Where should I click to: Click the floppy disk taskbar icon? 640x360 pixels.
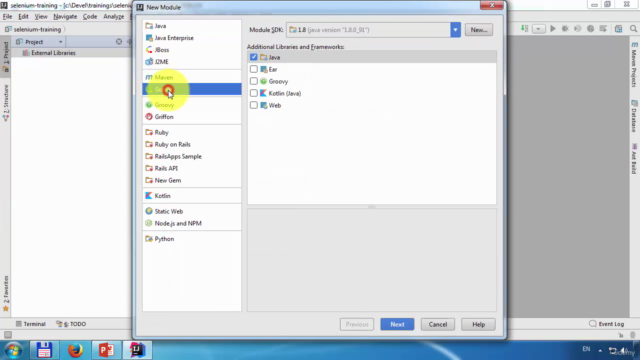pos(44,350)
